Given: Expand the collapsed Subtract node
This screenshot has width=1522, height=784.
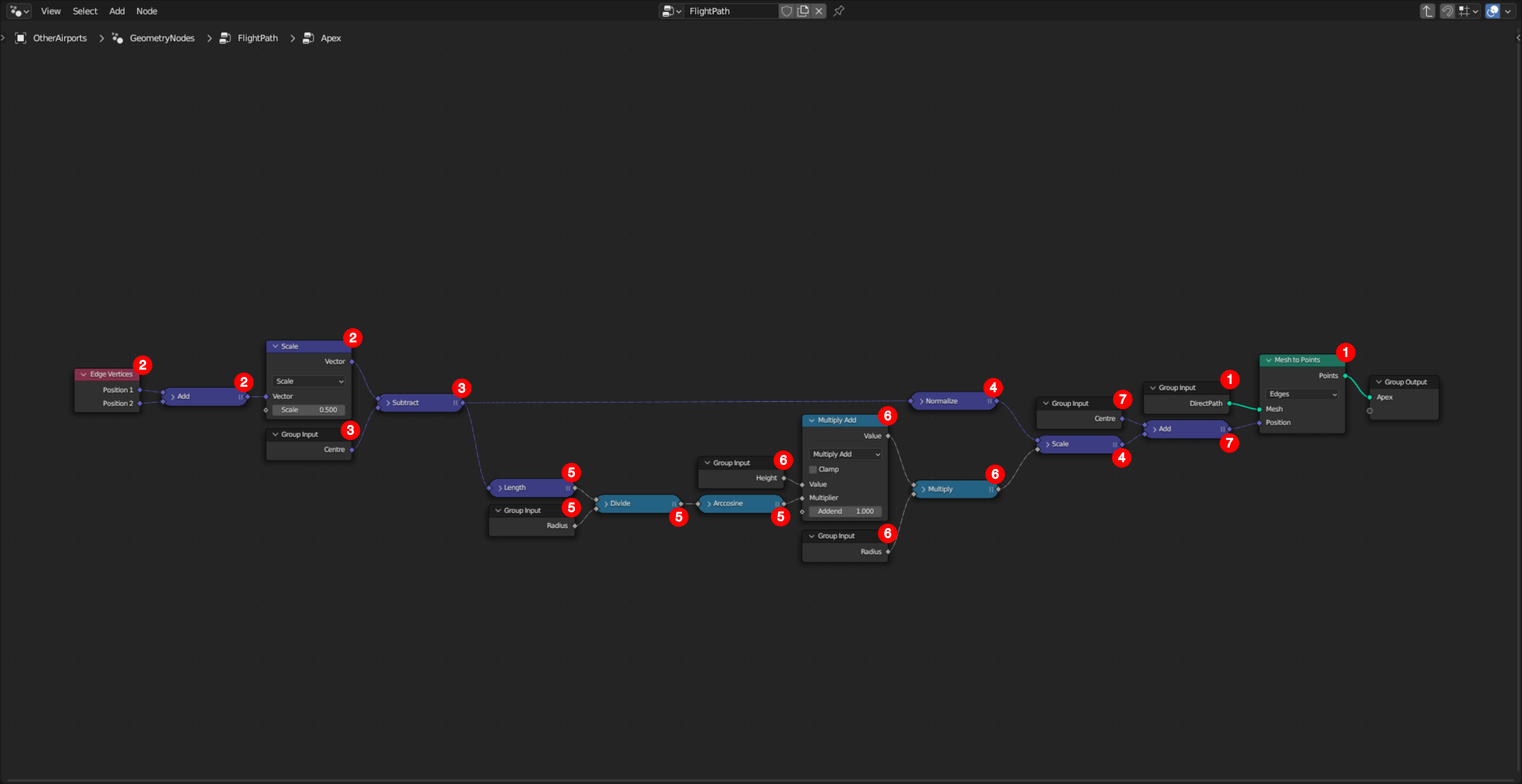Looking at the screenshot, I should [388, 402].
